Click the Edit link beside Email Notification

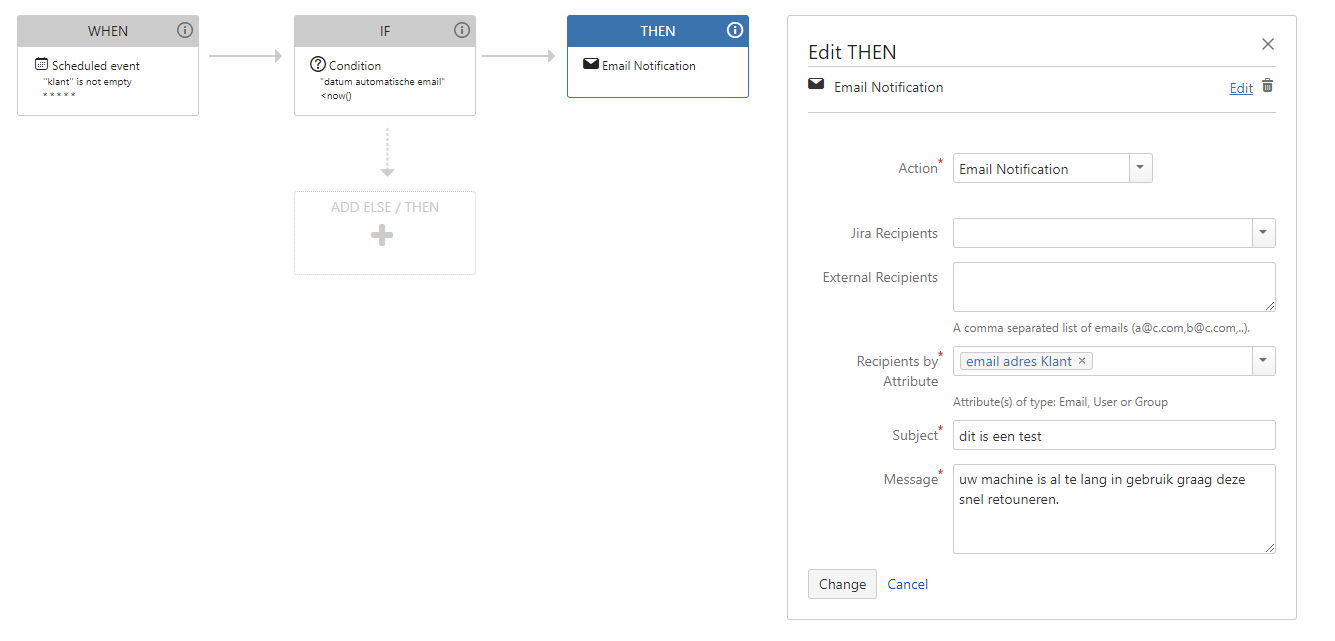tap(1241, 88)
